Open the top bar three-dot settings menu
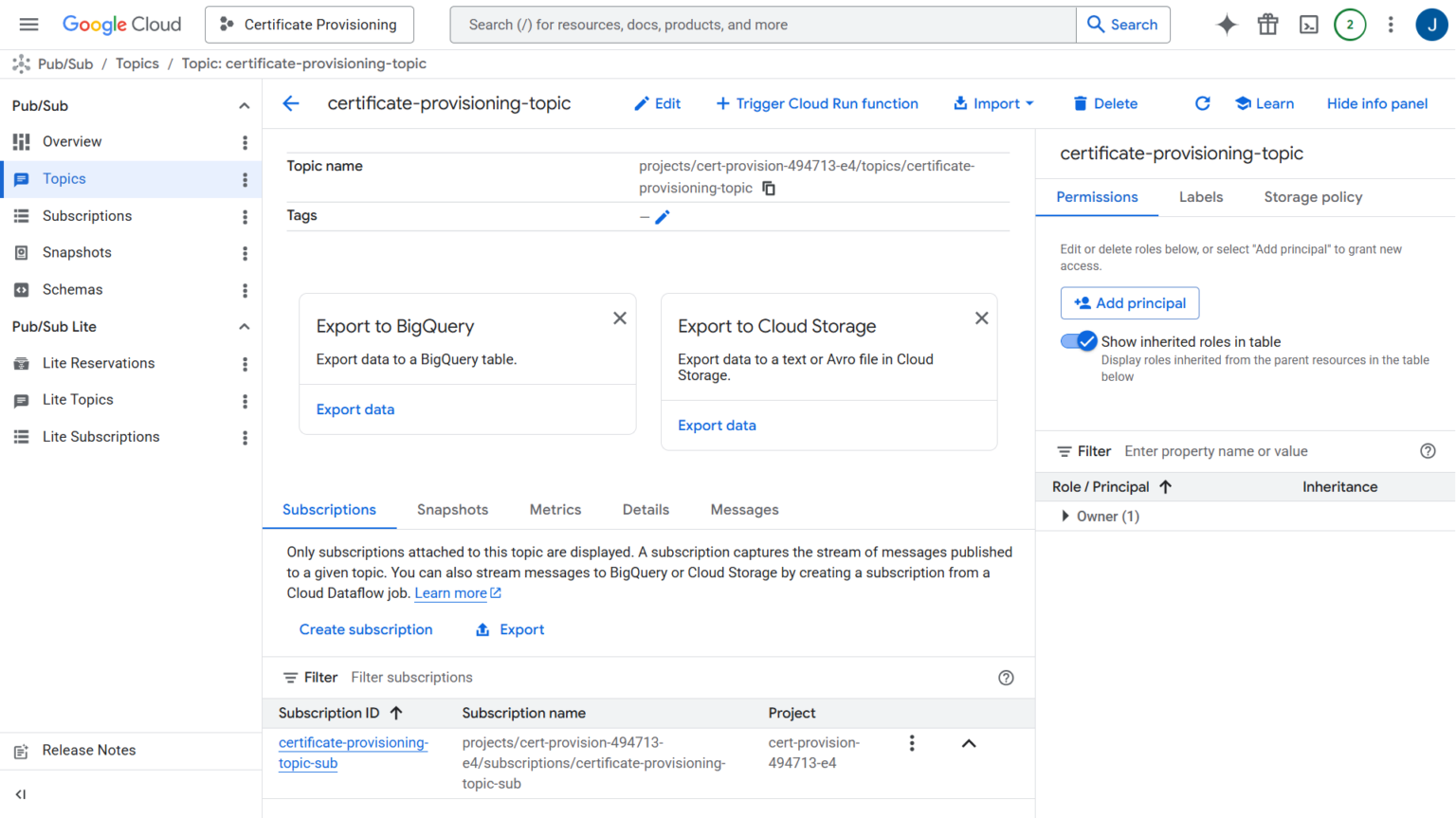The image size is (1456, 818). pos(1391,25)
